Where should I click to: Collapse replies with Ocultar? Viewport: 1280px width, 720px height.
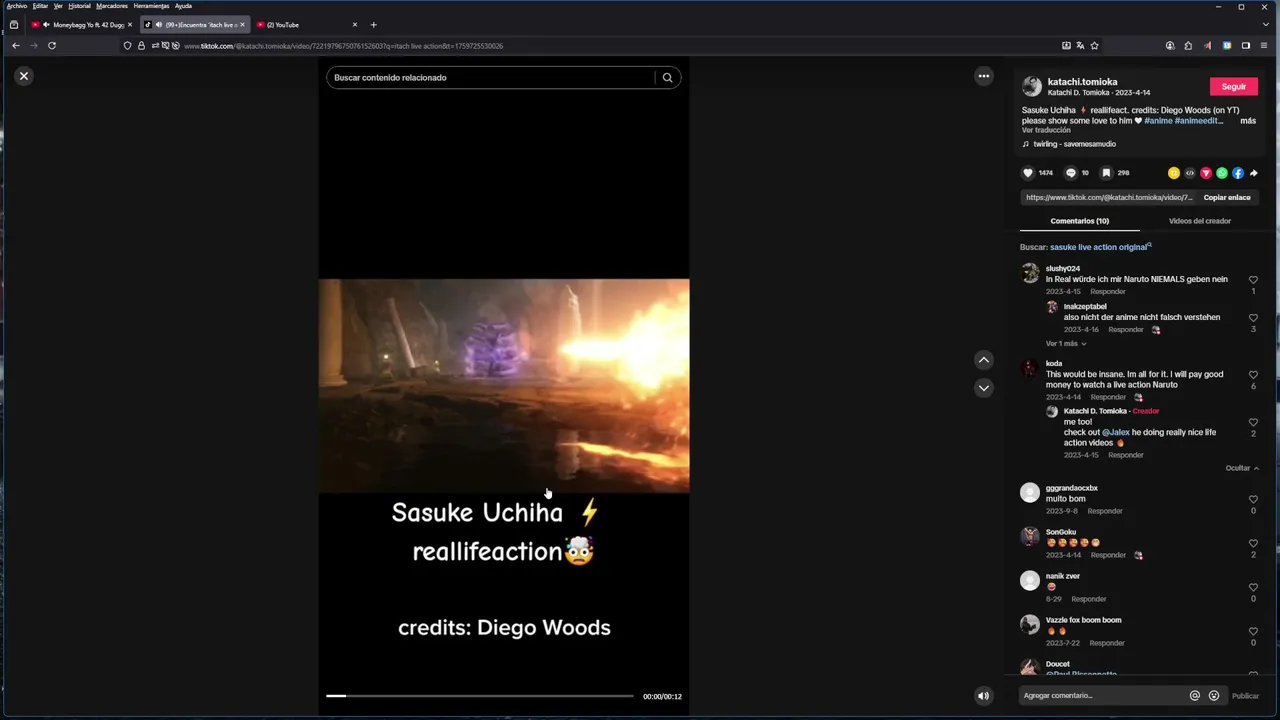(x=1242, y=468)
